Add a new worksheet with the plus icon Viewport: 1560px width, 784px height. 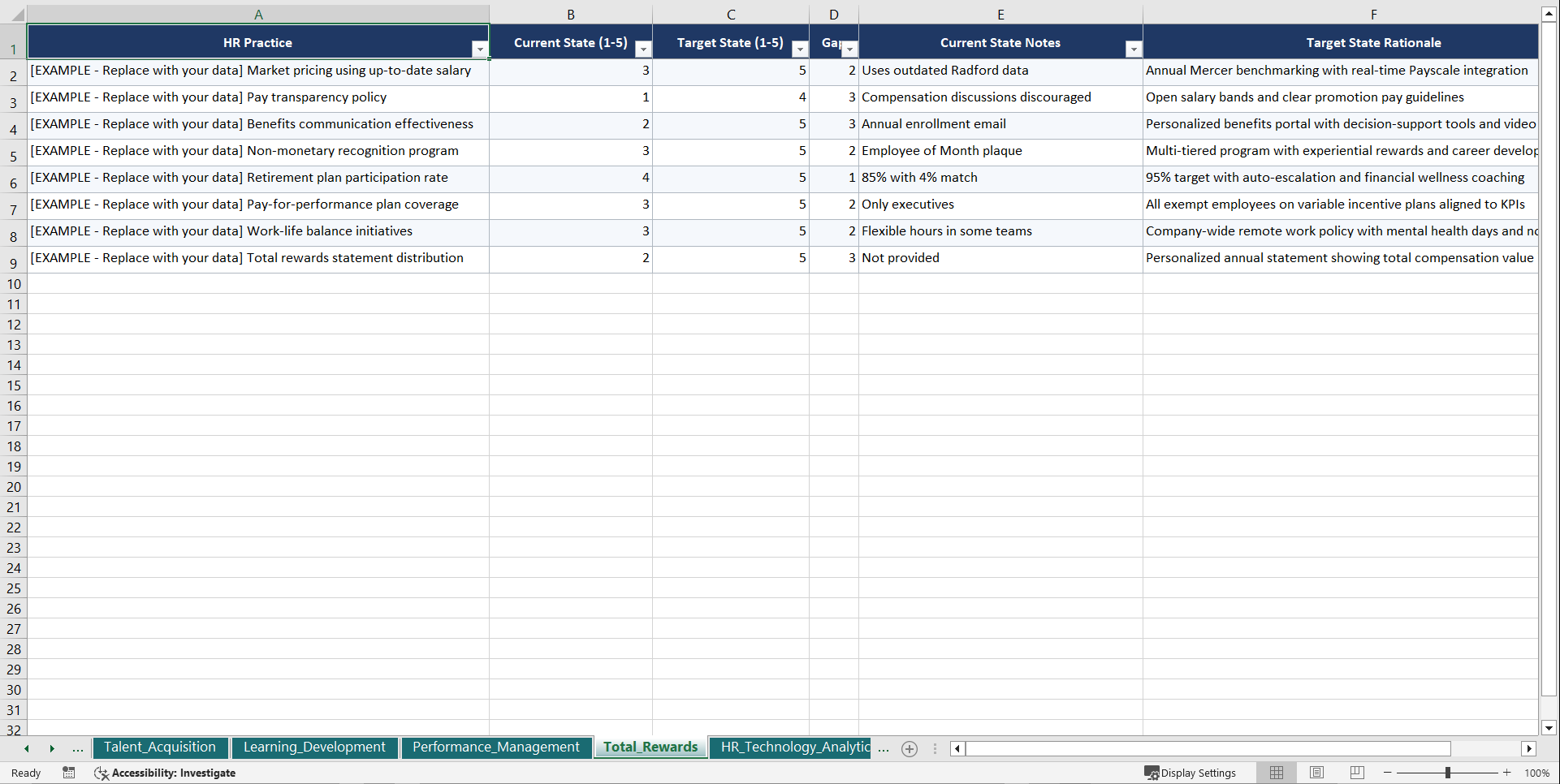pos(909,748)
